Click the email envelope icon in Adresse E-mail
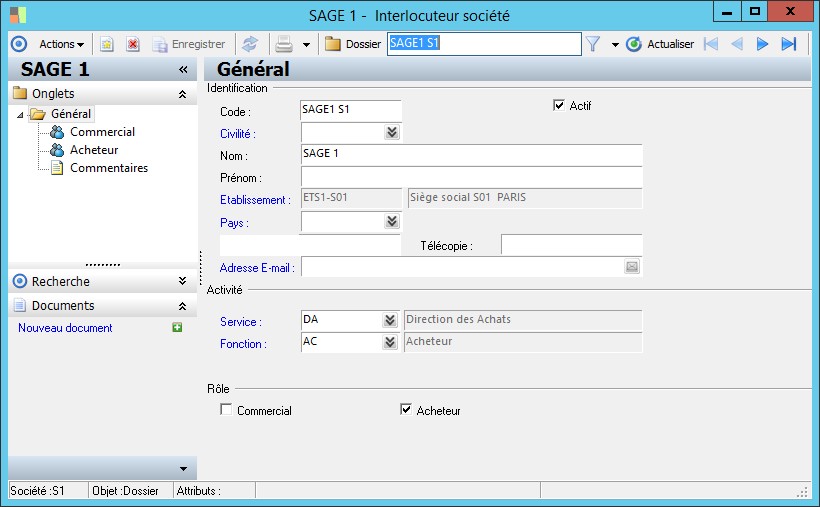Screen dimensions: 820x507 pyautogui.click(x=632, y=267)
